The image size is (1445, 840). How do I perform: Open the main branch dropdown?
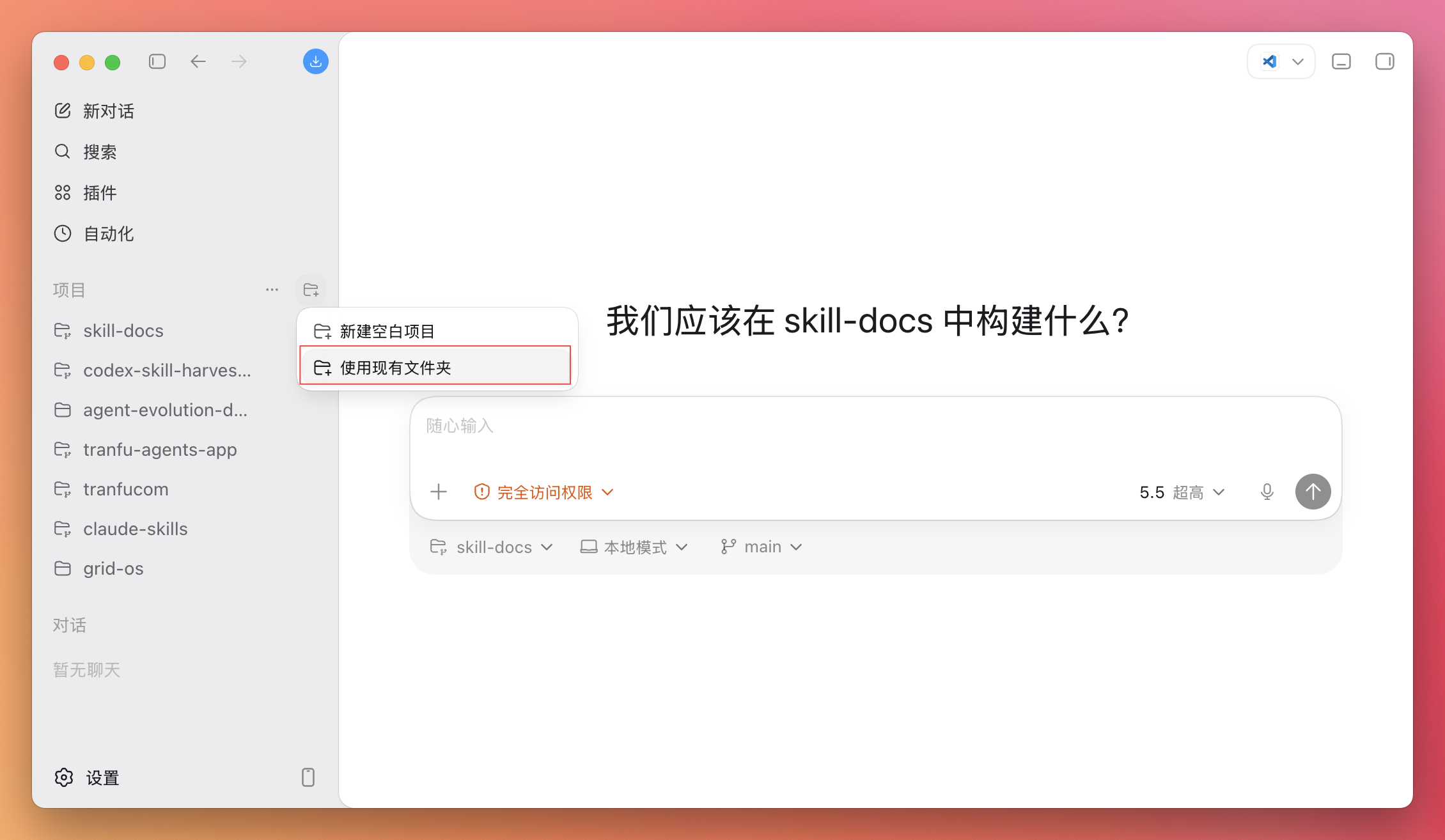click(761, 547)
